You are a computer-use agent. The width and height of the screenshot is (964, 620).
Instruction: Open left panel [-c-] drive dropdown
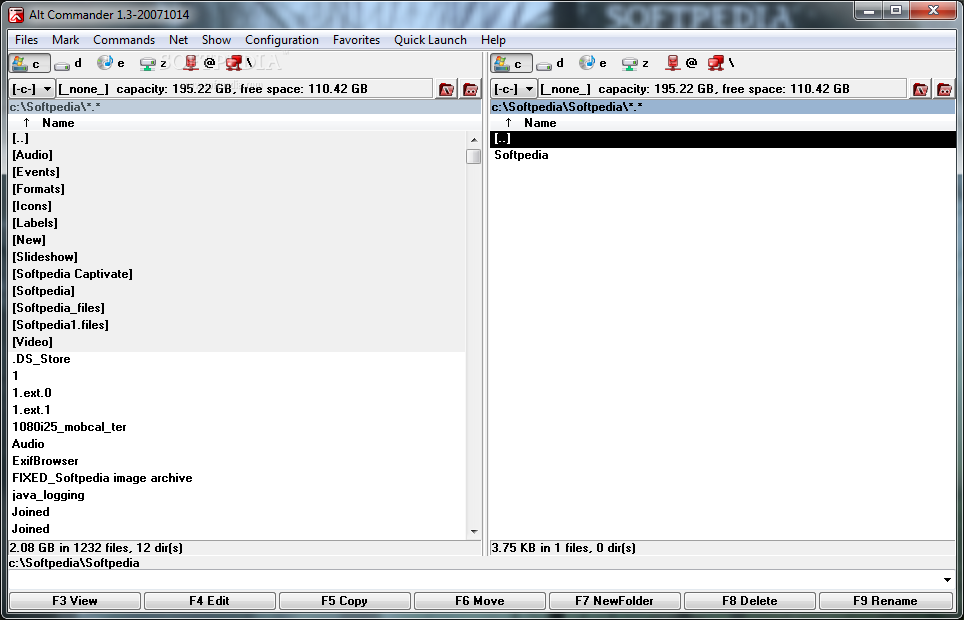(x=32, y=89)
